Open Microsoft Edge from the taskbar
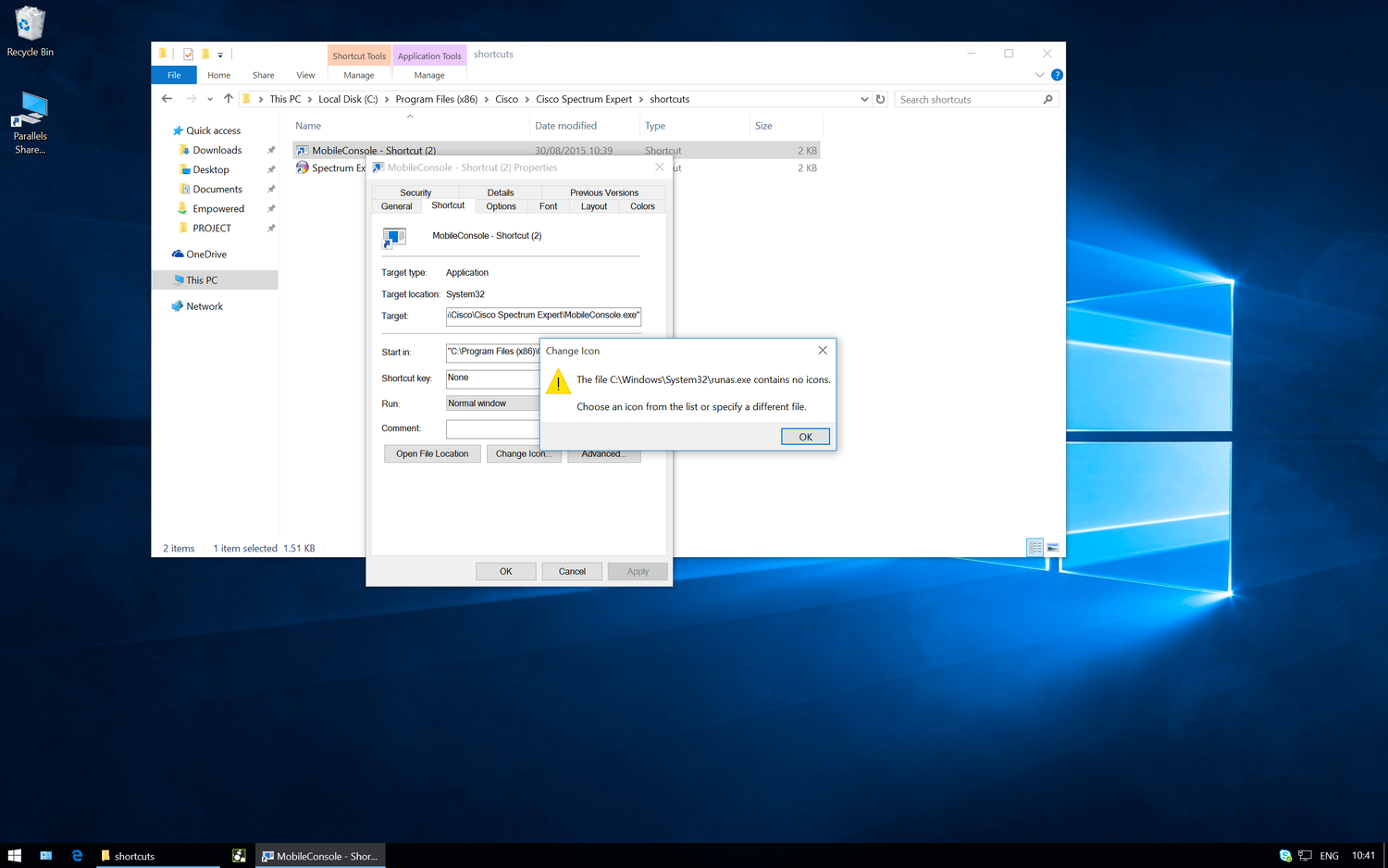This screenshot has width=1388, height=868. tap(77, 856)
